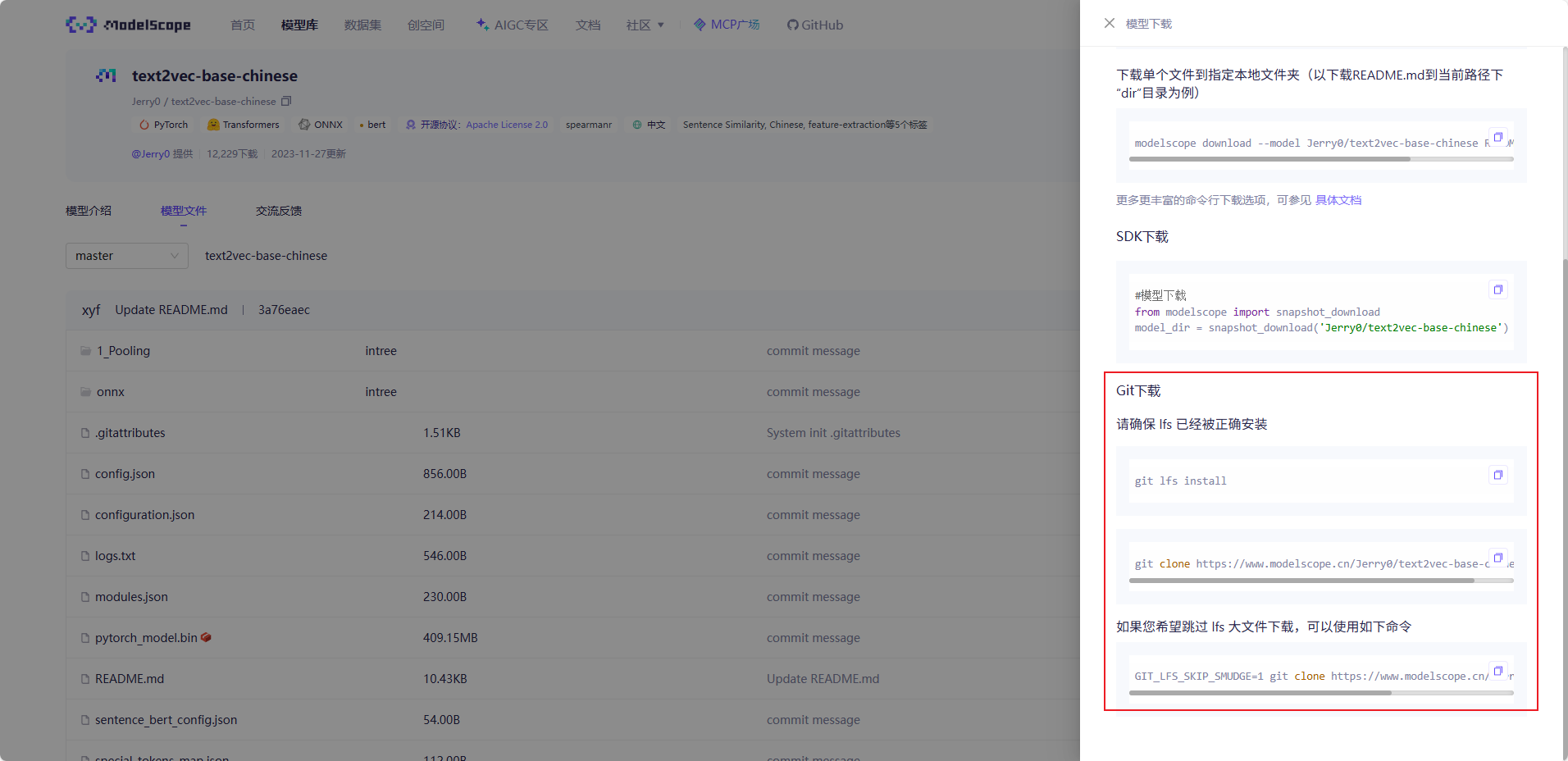The image size is (1568, 761).
Task: Open the onnx folder icon
Action: pos(85,392)
